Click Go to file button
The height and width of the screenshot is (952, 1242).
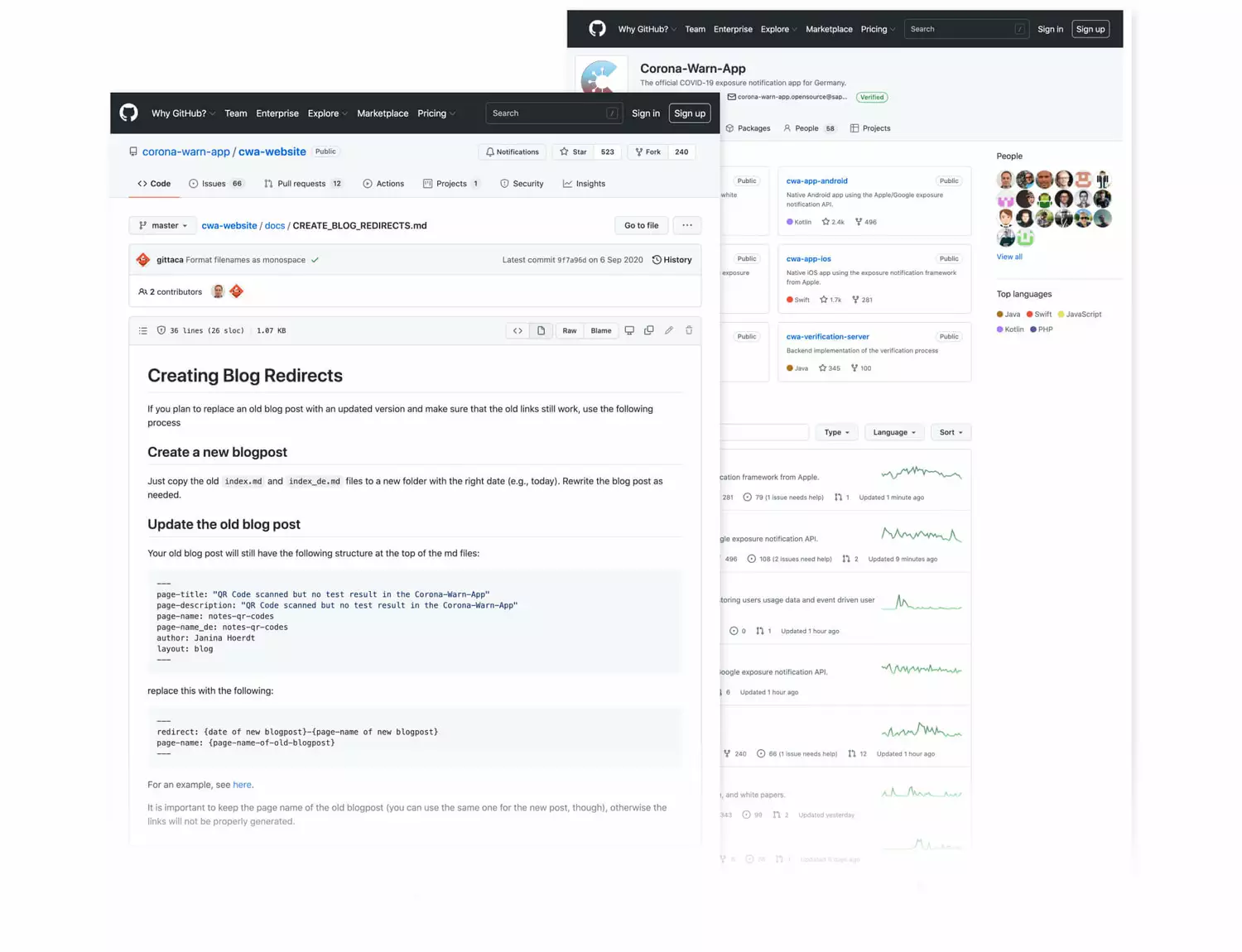coord(641,225)
